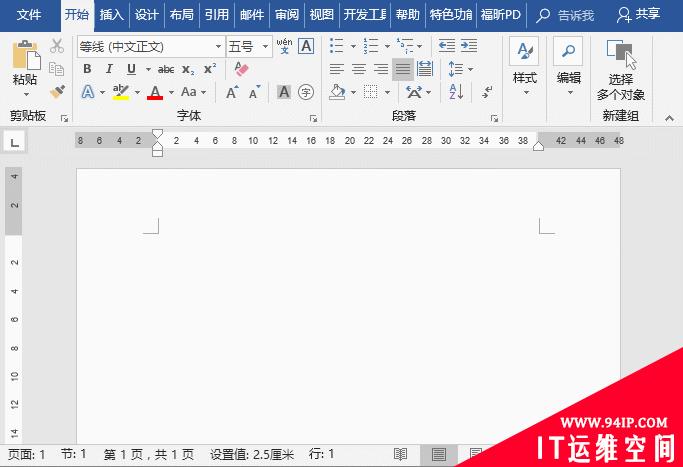Switch to the References (引用) tab
This screenshot has height=467, width=683.
point(216,15)
